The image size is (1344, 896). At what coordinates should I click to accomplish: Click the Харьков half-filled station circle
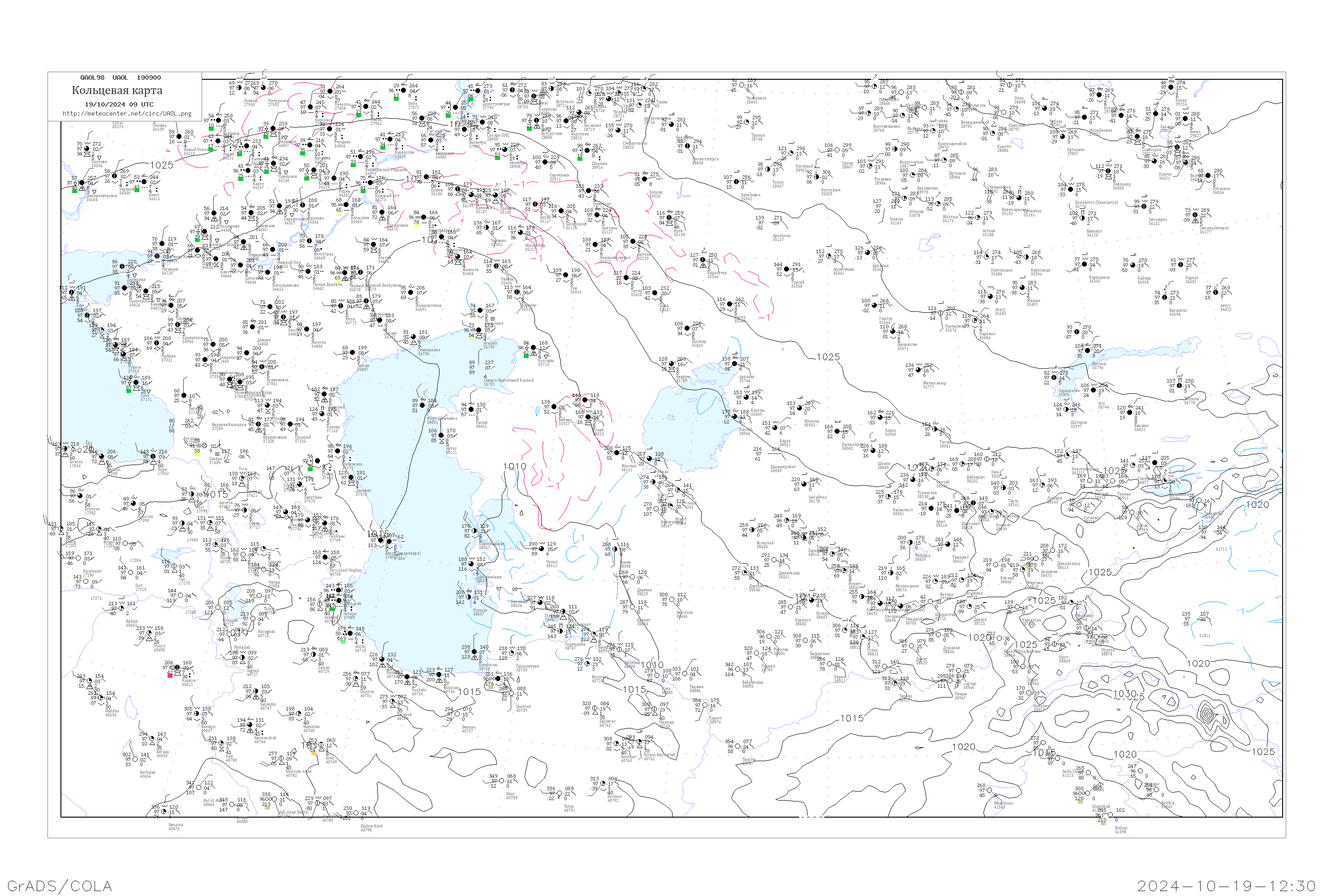(x=114, y=176)
